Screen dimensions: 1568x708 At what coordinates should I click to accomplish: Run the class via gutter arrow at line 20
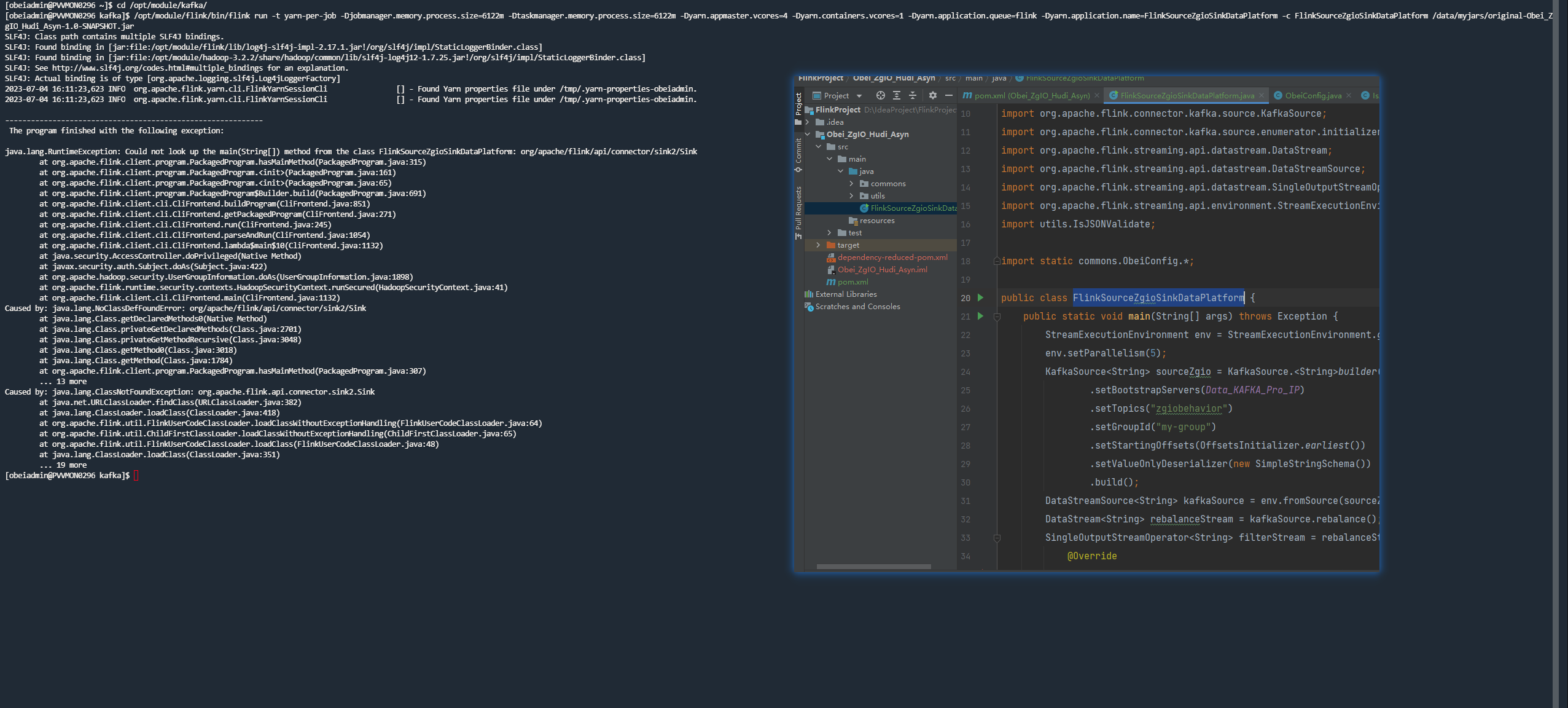coord(981,297)
